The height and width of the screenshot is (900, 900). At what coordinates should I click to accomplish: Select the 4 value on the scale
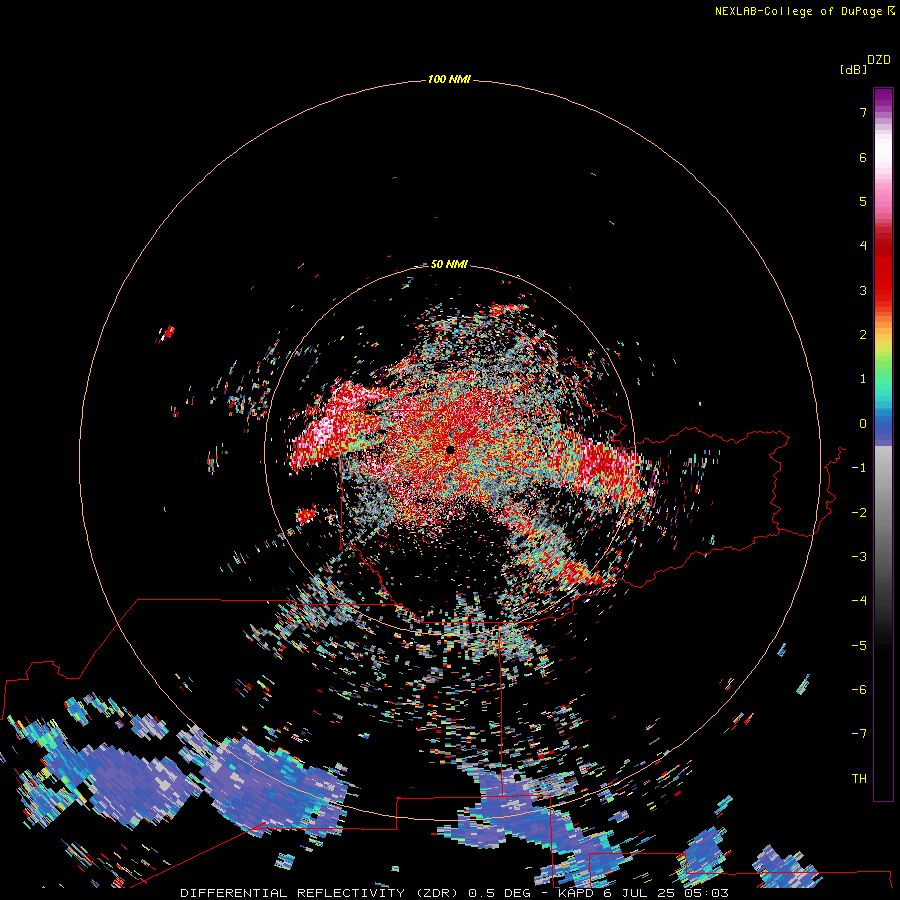863,245
